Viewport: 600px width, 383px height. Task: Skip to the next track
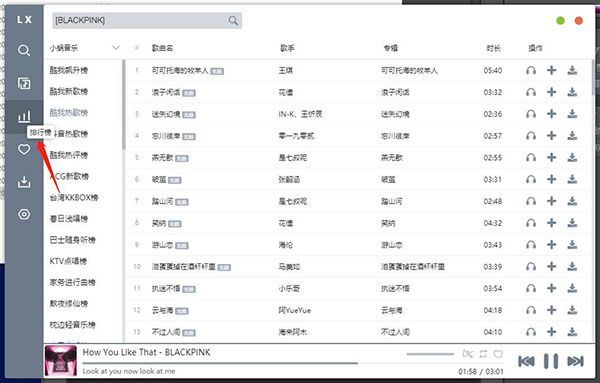click(575, 361)
